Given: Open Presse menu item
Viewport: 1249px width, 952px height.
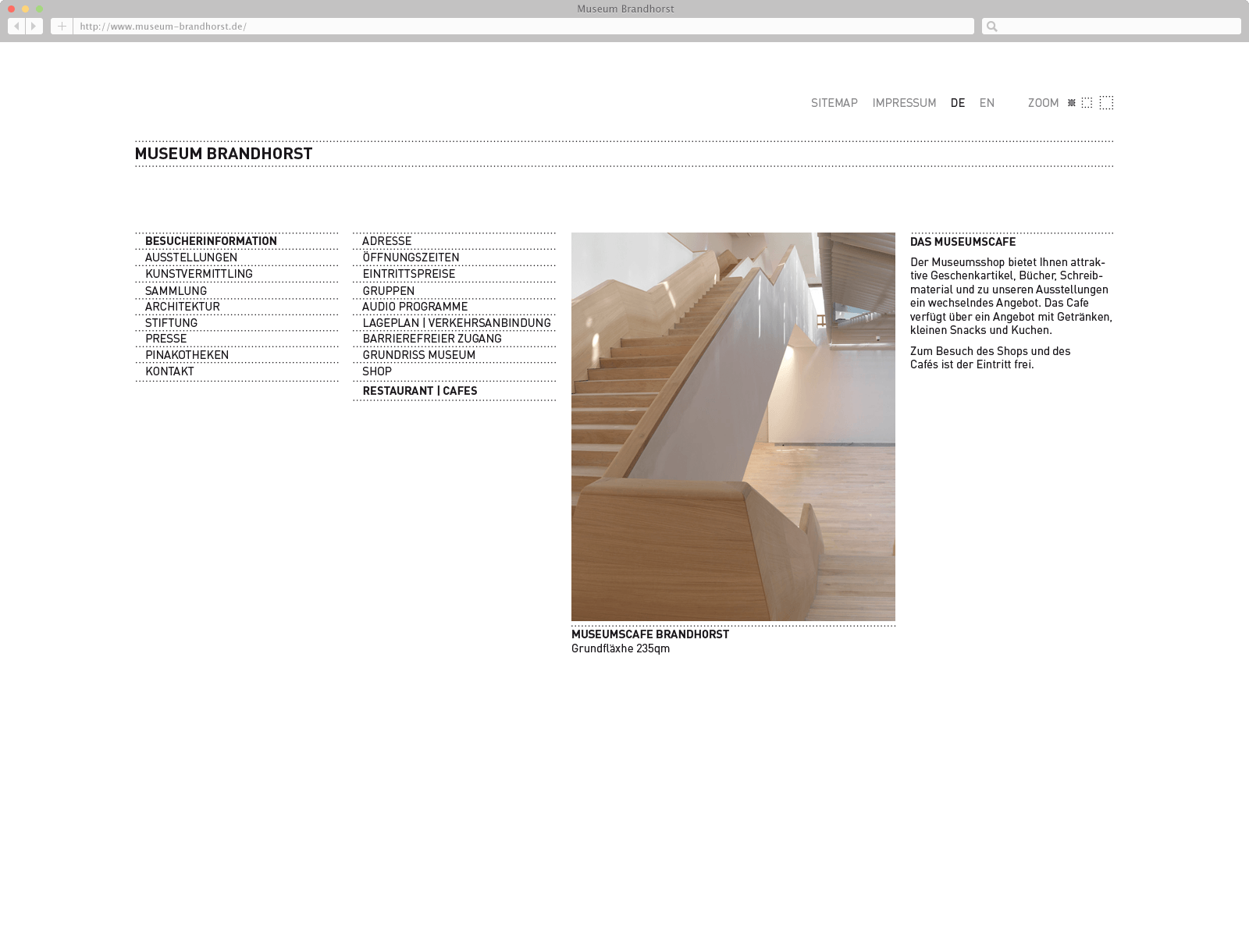Looking at the screenshot, I should [x=165, y=339].
